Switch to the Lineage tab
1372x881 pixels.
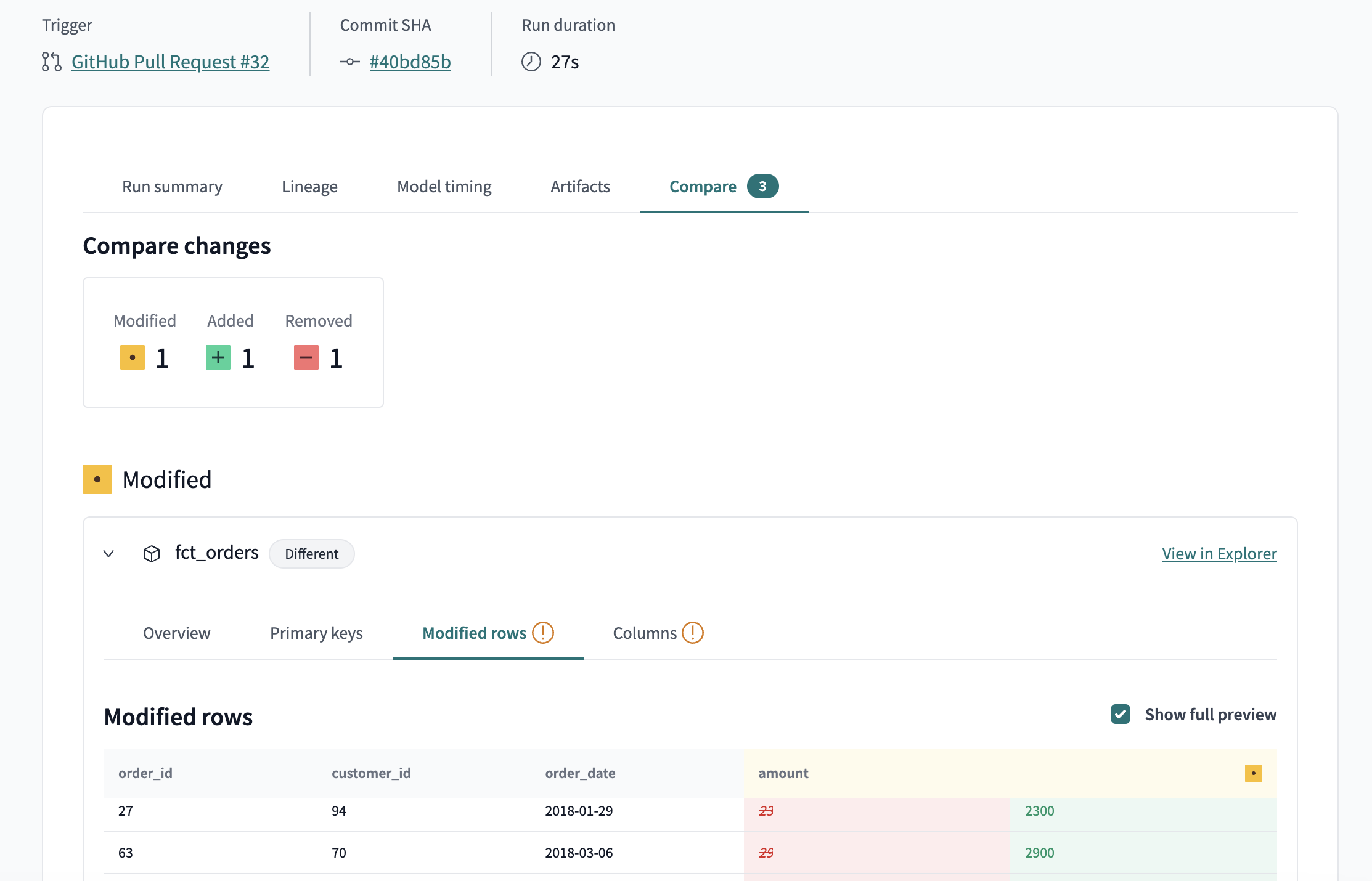coord(309,186)
